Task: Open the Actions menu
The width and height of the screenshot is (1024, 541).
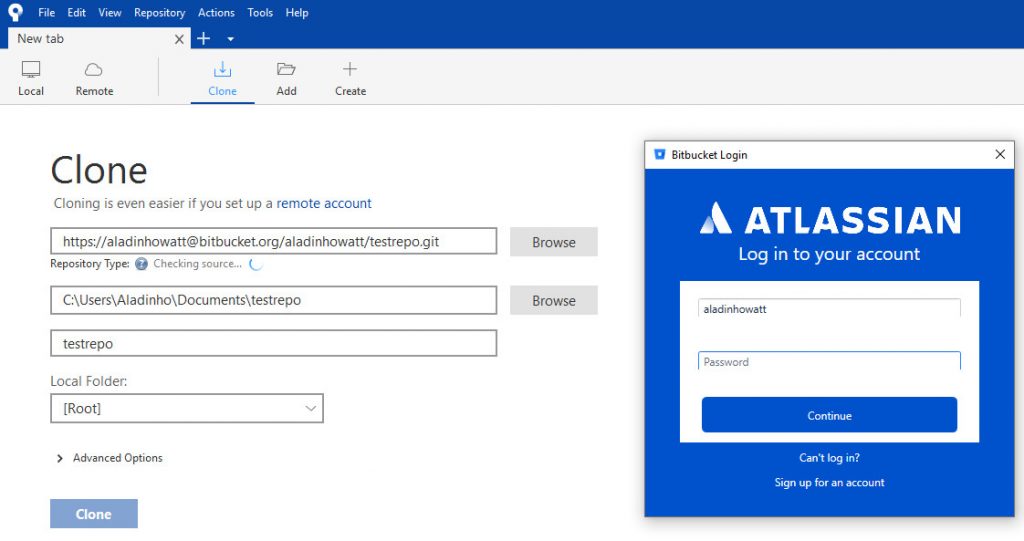Action: tap(216, 12)
